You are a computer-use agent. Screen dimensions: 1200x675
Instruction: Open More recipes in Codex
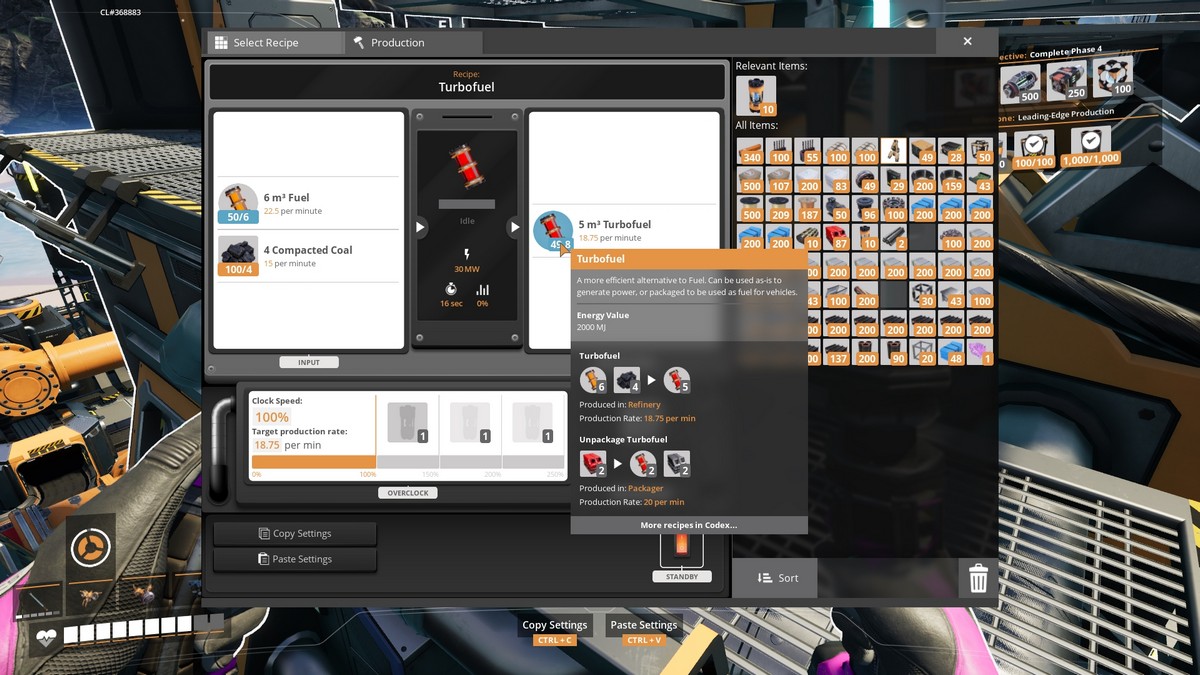pyautogui.click(x=688, y=524)
